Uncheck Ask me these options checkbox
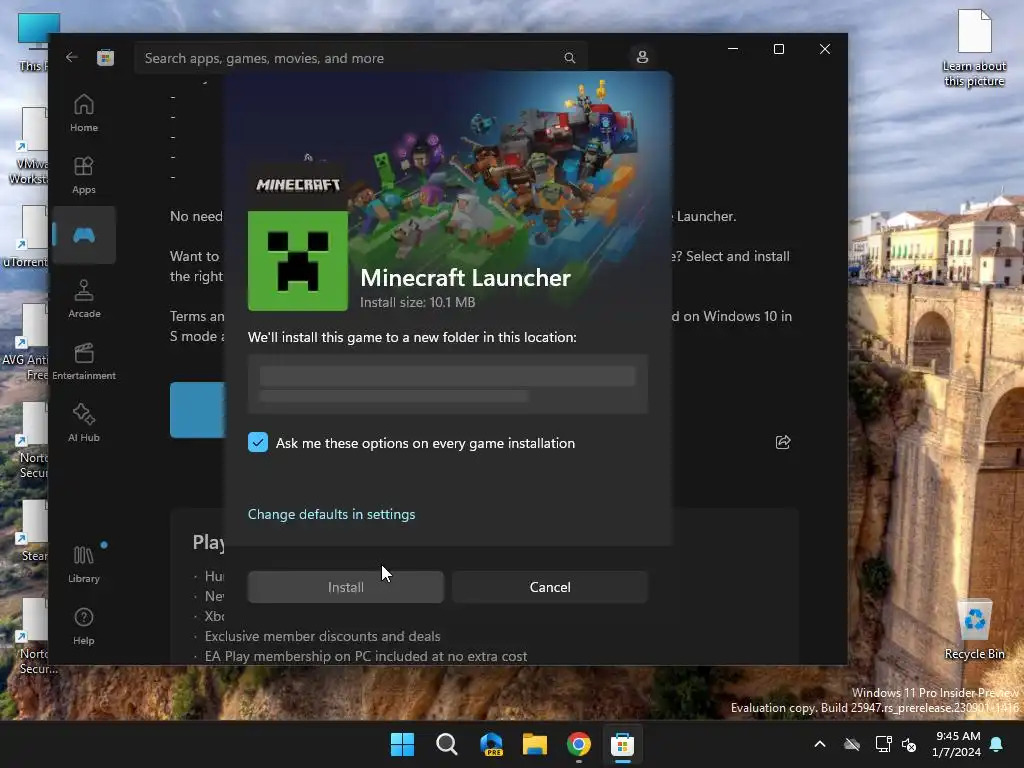Screen dimensions: 1024x768 258,442
